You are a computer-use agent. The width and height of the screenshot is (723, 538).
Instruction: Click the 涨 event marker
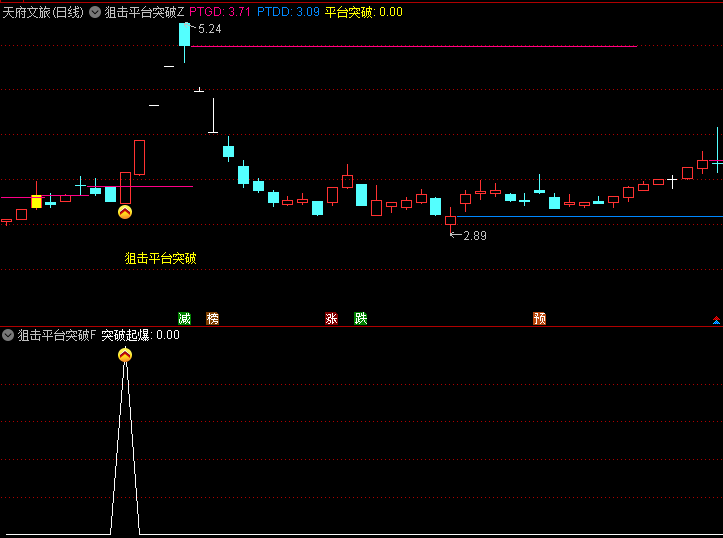tap(331, 318)
